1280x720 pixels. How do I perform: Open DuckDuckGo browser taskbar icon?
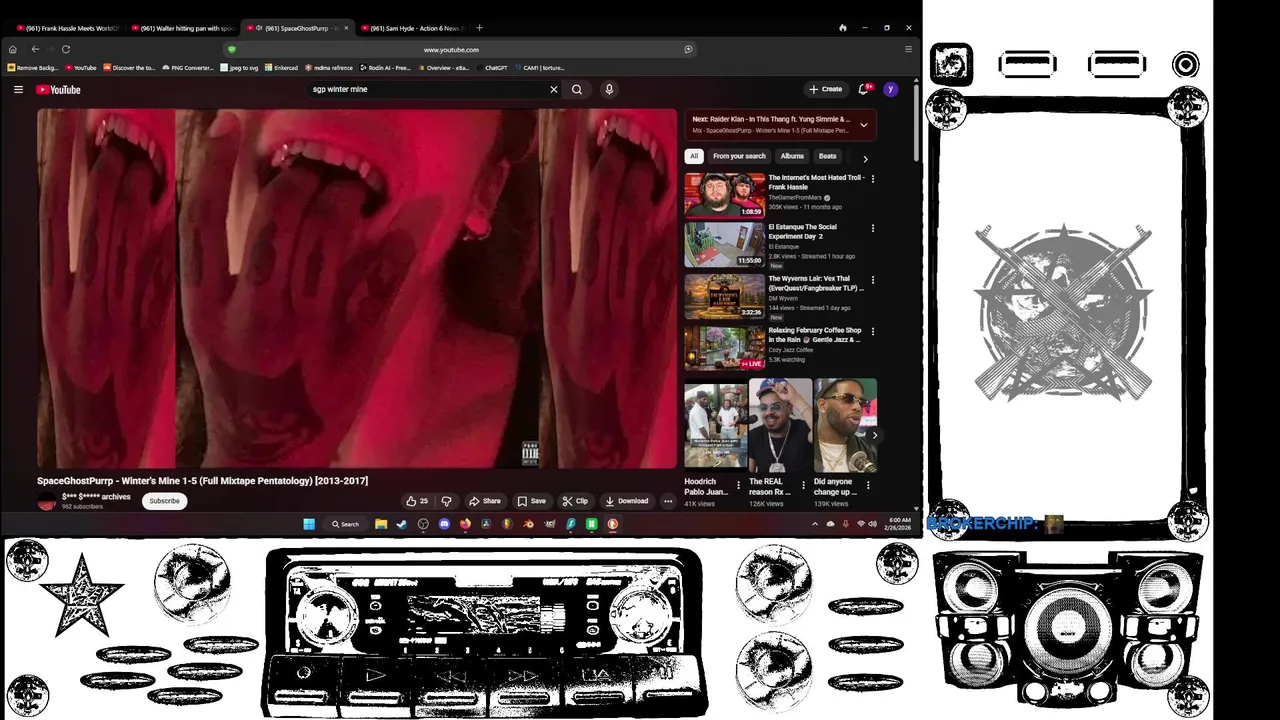612,524
